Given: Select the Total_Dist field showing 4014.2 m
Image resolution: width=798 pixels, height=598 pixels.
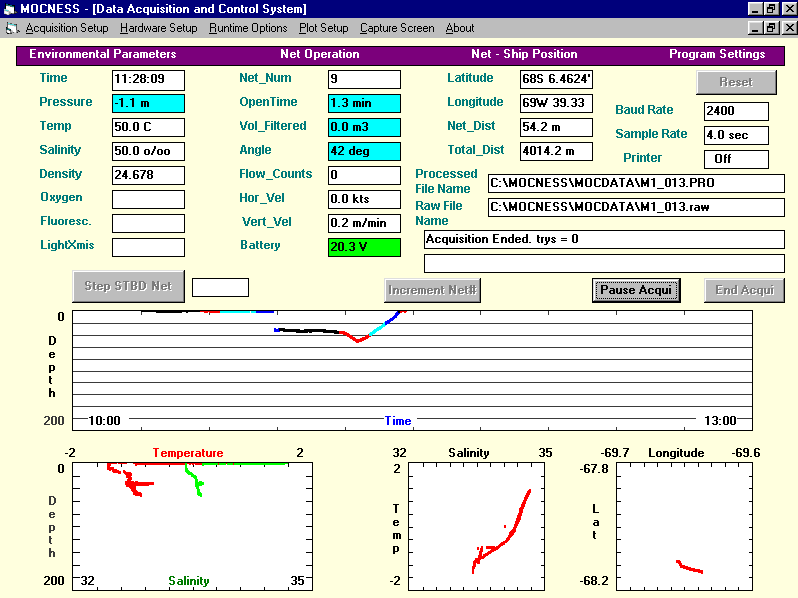Looking at the screenshot, I should coord(556,151).
